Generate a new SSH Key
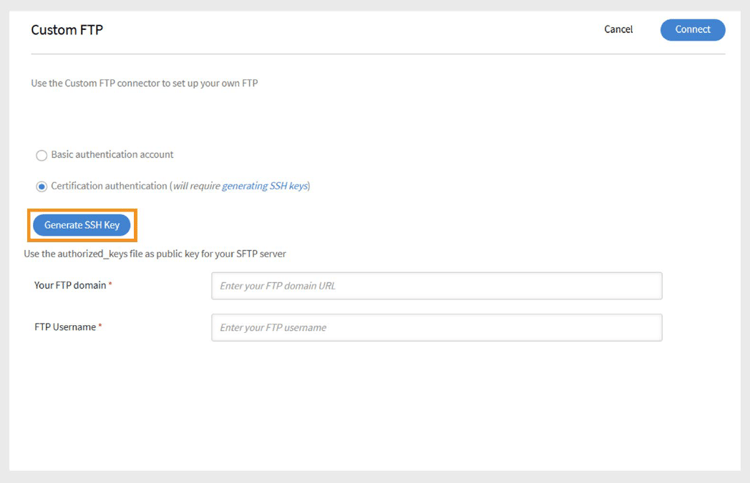Screen dimensions: 750x483 pyautogui.click(x=82, y=225)
